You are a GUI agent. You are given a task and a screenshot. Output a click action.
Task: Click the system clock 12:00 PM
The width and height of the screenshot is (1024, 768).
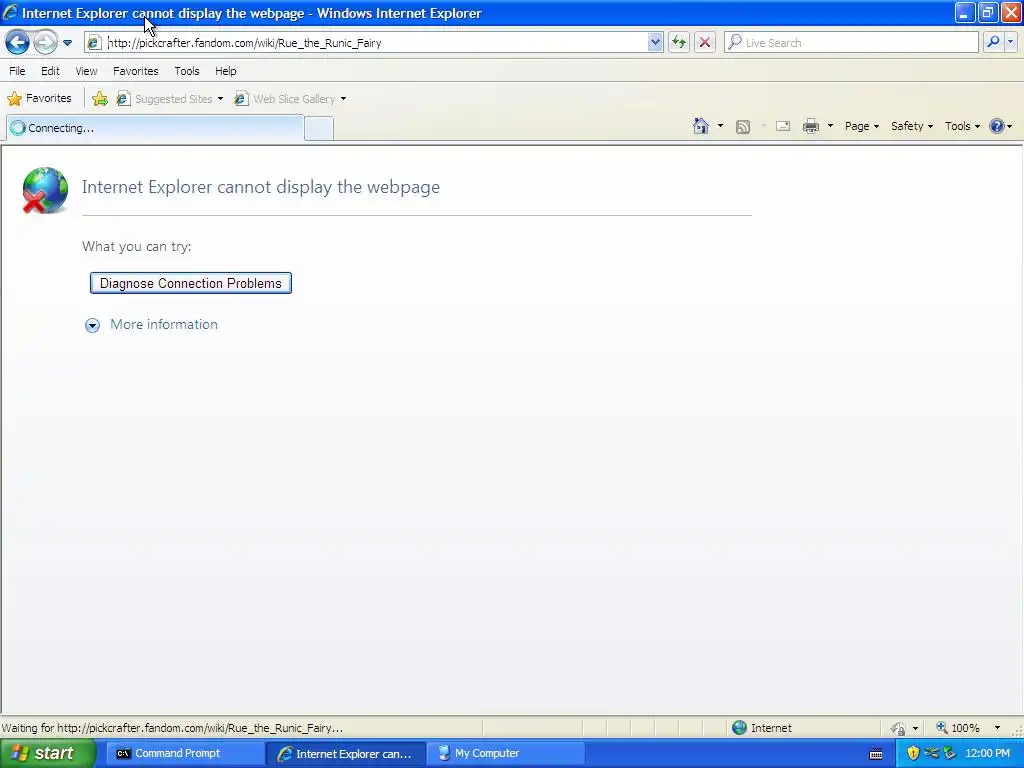[987, 754]
